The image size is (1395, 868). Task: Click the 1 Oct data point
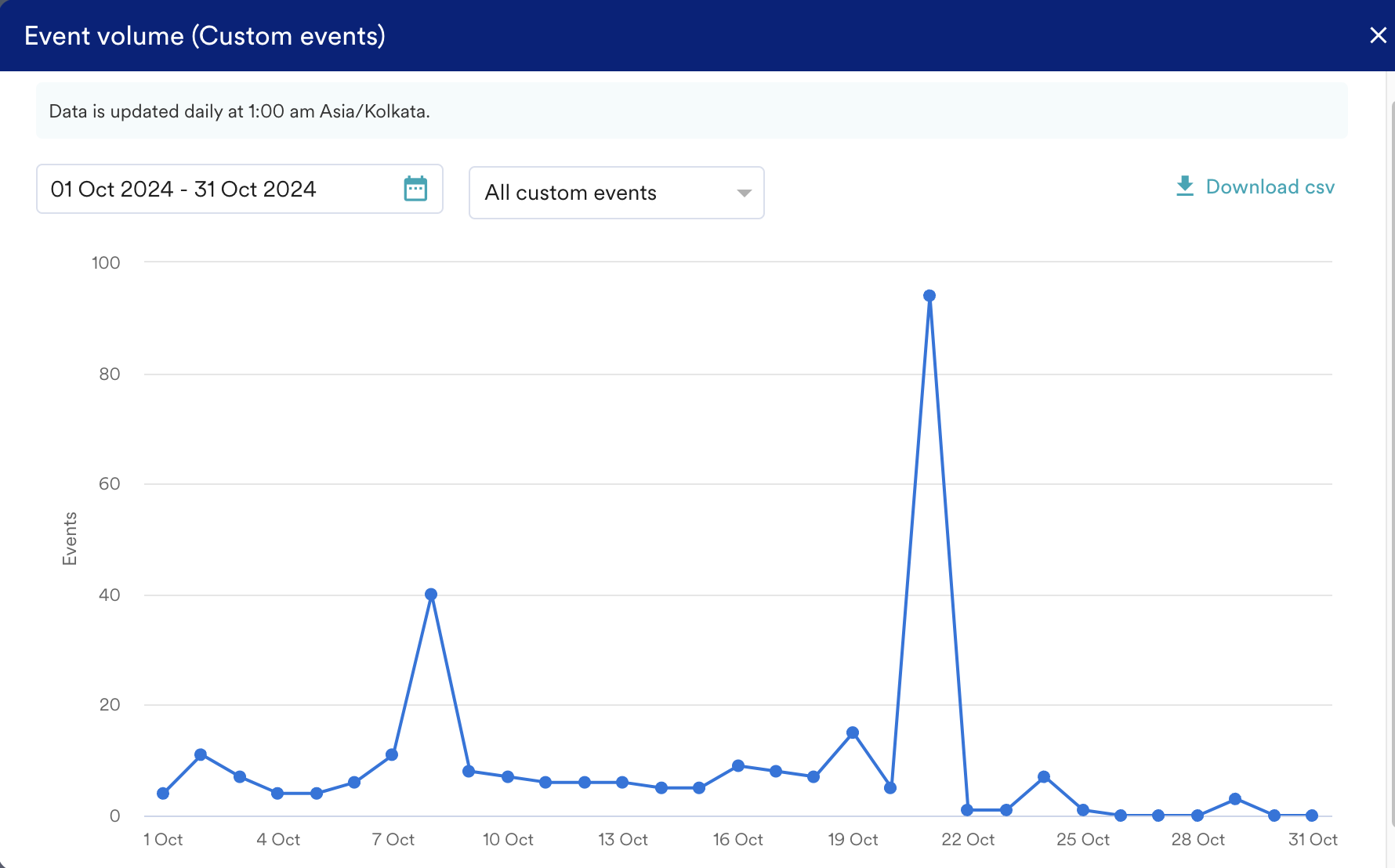(x=163, y=794)
